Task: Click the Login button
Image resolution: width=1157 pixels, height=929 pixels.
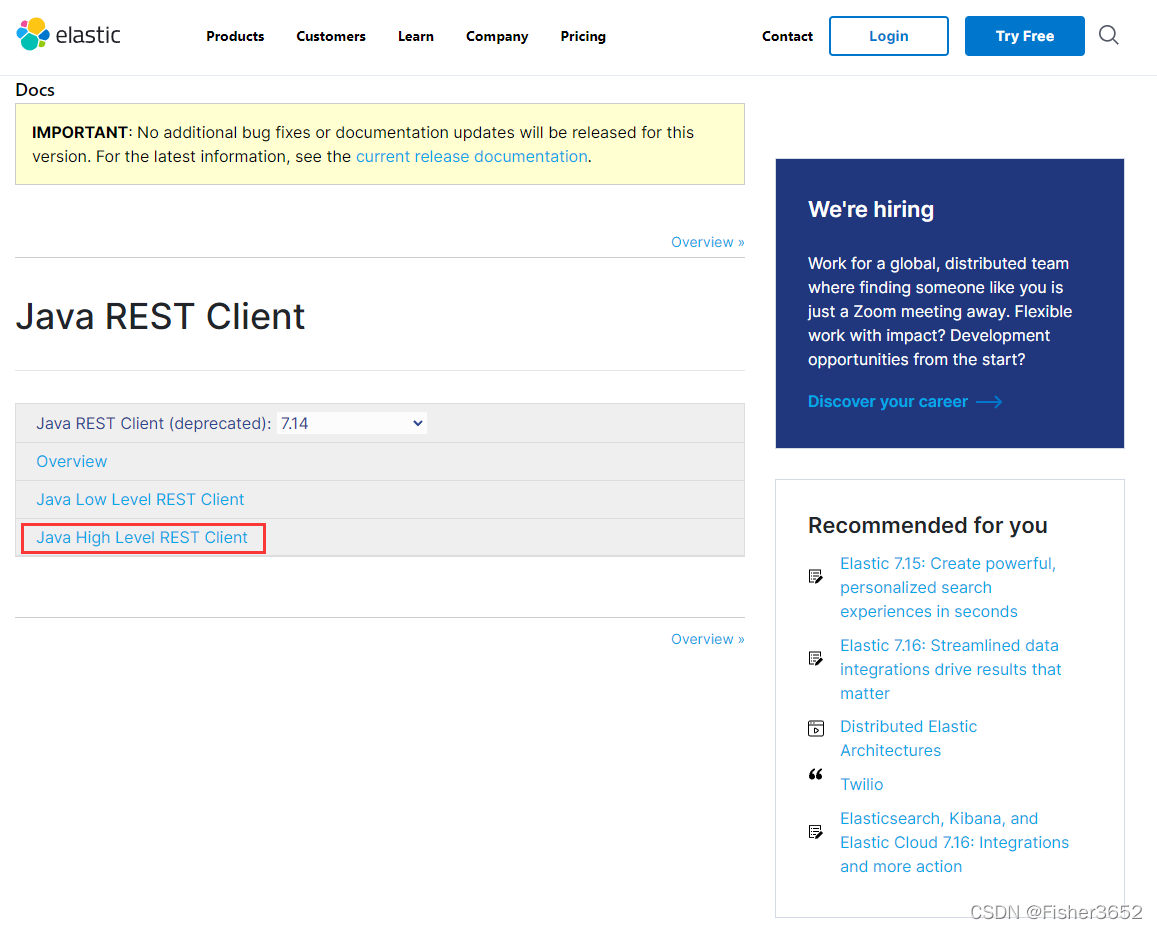Action: coord(888,35)
